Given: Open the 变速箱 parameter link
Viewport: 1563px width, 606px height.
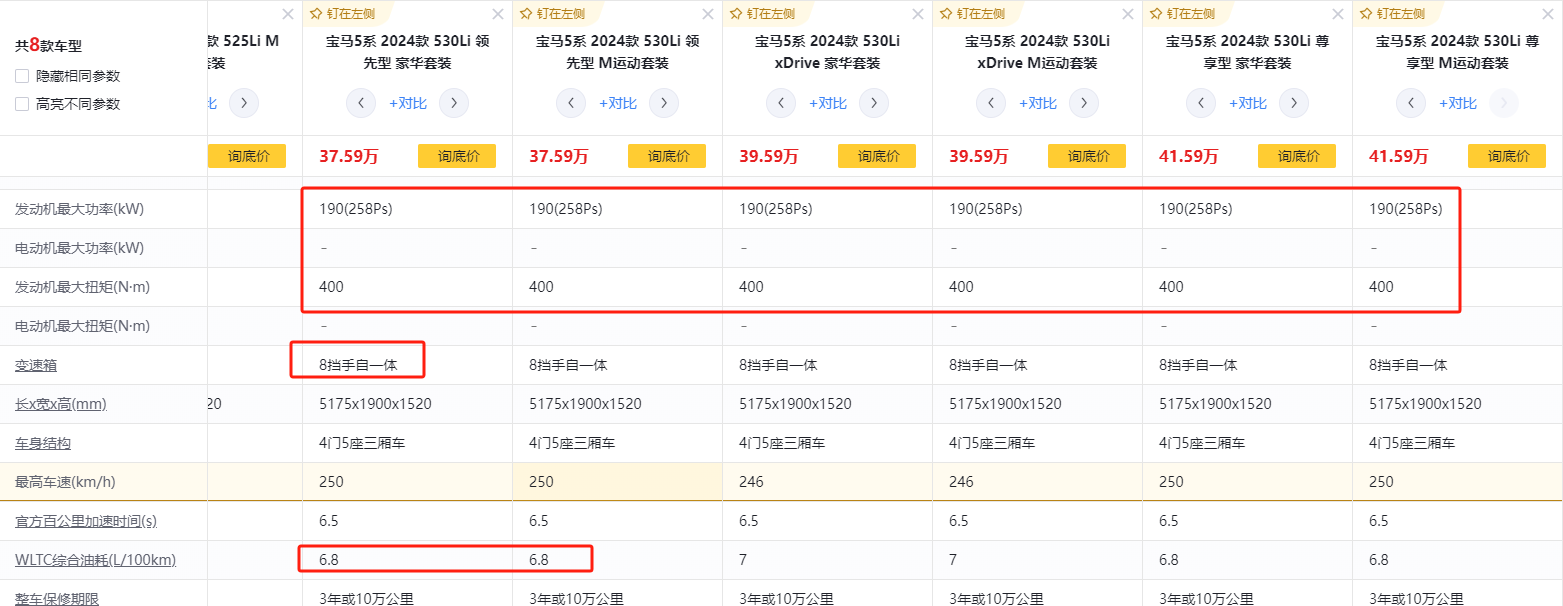Looking at the screenshot, I should (36, 365).
